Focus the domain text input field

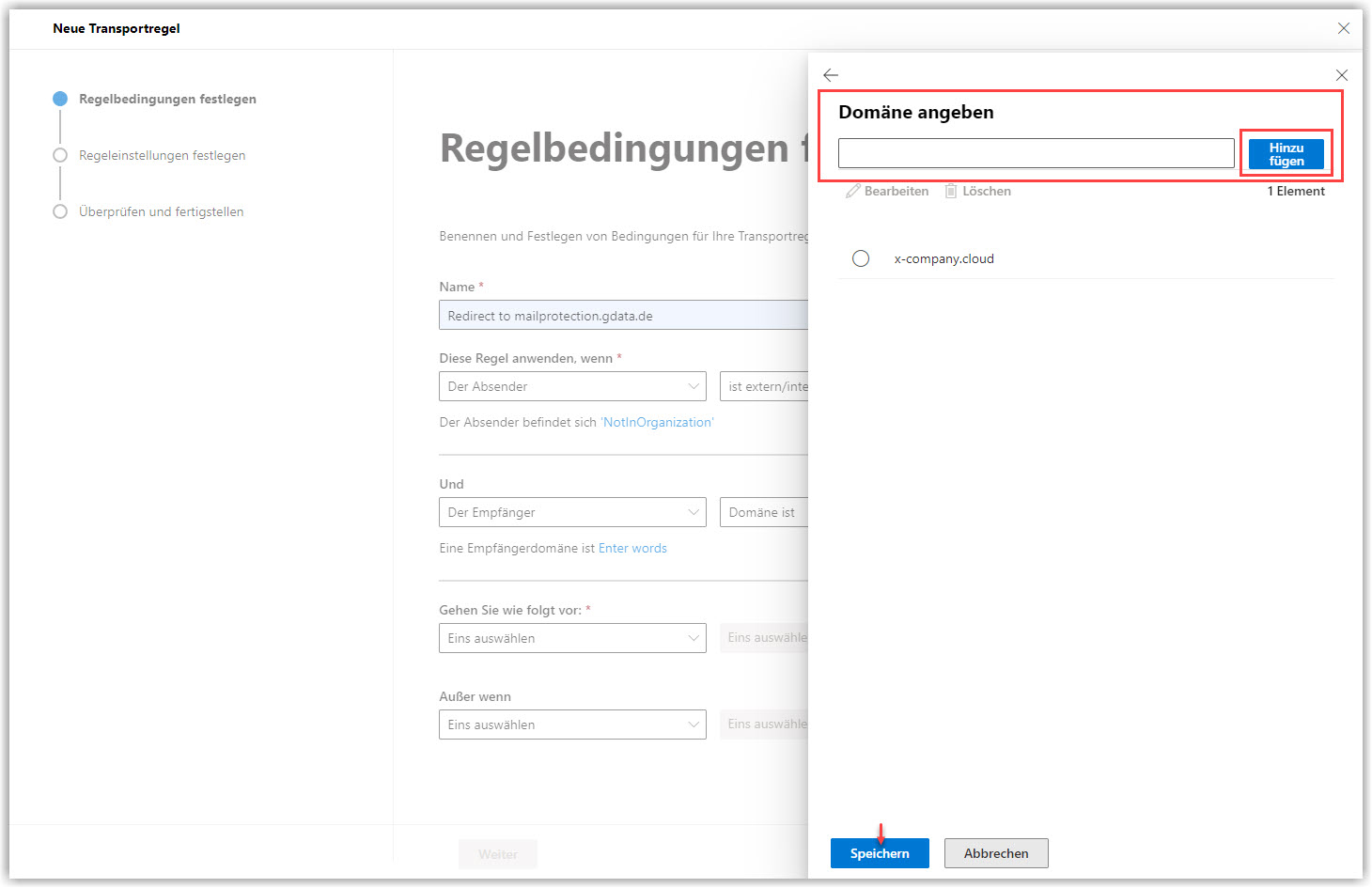tap(1037, 153)
